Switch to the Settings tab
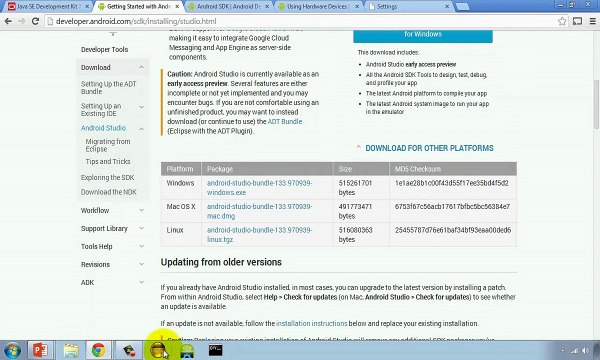 click(x=409, y=7)
